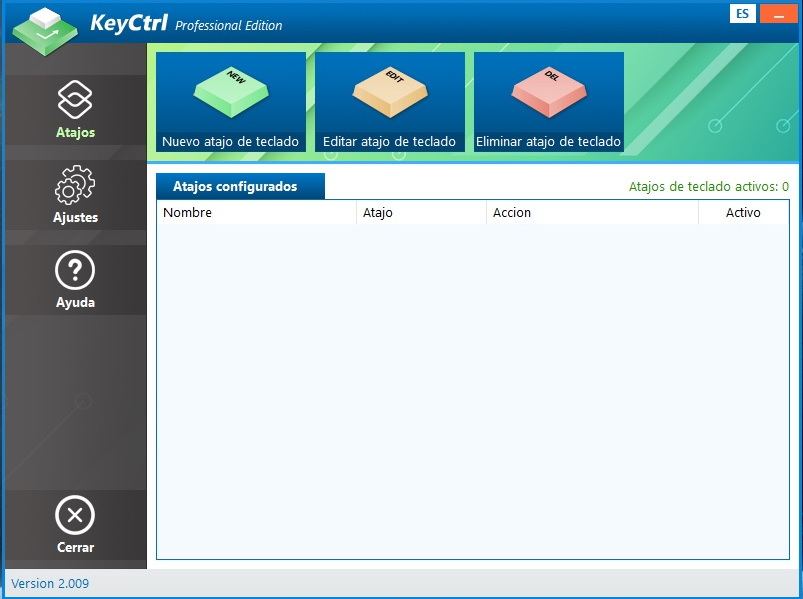
Task: Sort by the Nombre column header
Action: click(x=257, y=212)
